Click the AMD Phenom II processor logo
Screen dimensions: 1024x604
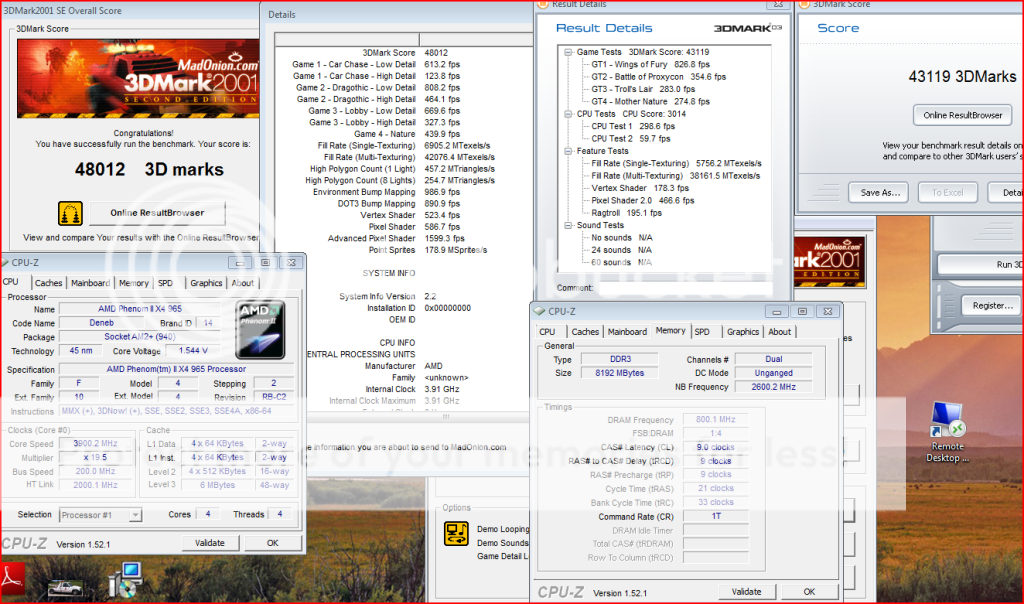point(260,329)
